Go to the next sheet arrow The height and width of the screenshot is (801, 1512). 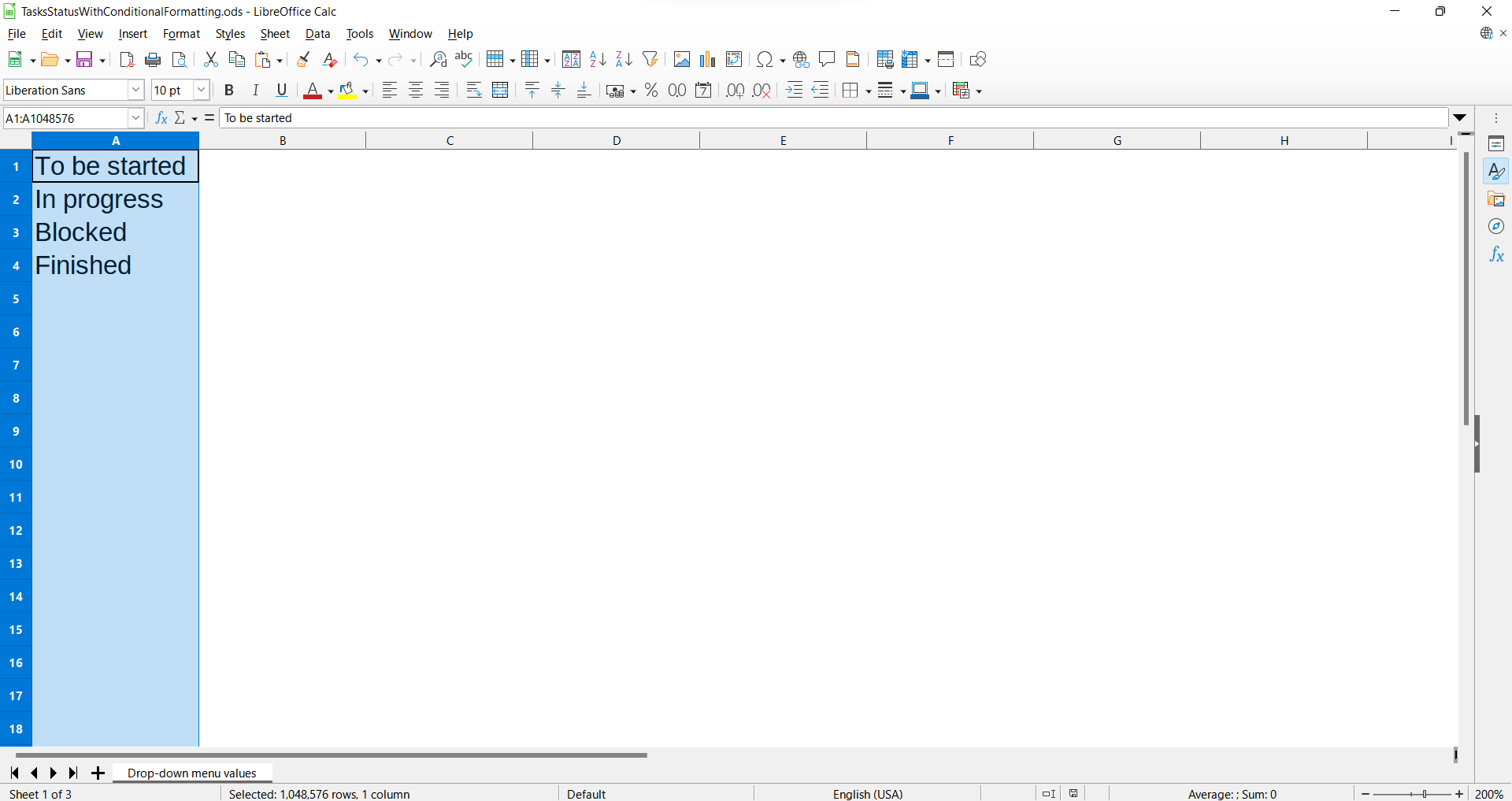54,773
